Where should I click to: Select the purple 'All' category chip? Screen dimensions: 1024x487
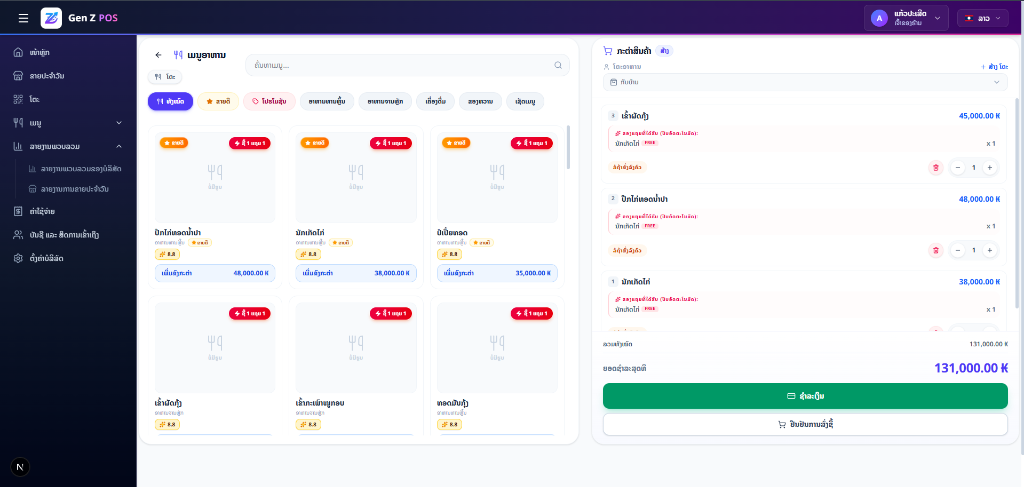click(x=170, y=101)
